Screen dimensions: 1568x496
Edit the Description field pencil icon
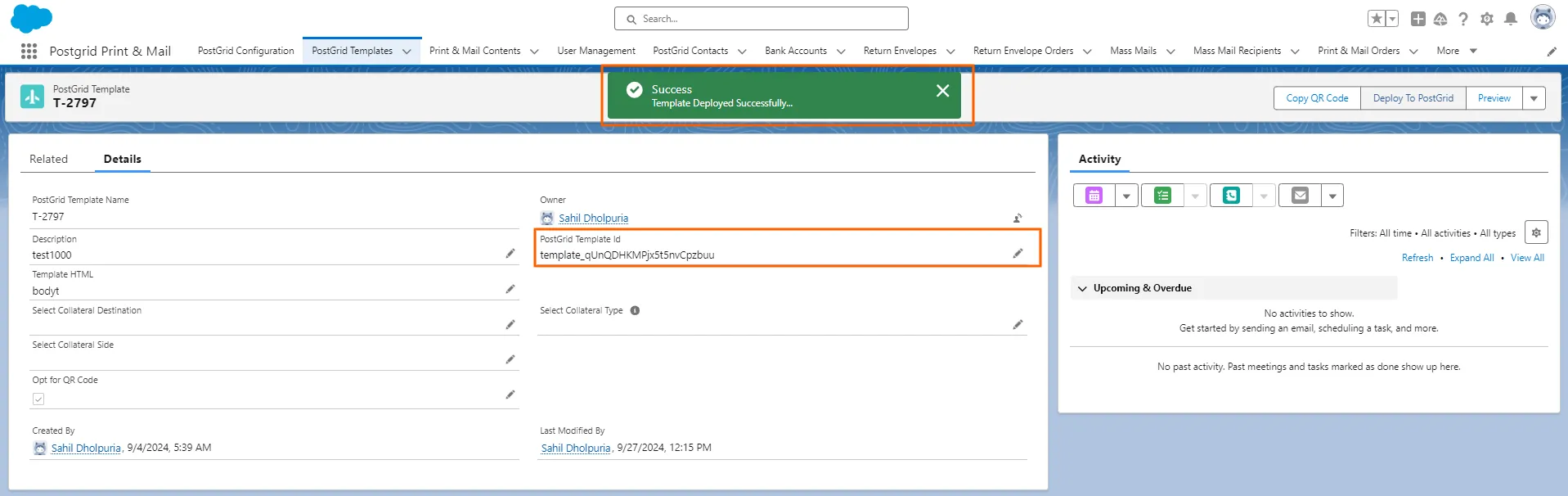pos(510,254)
